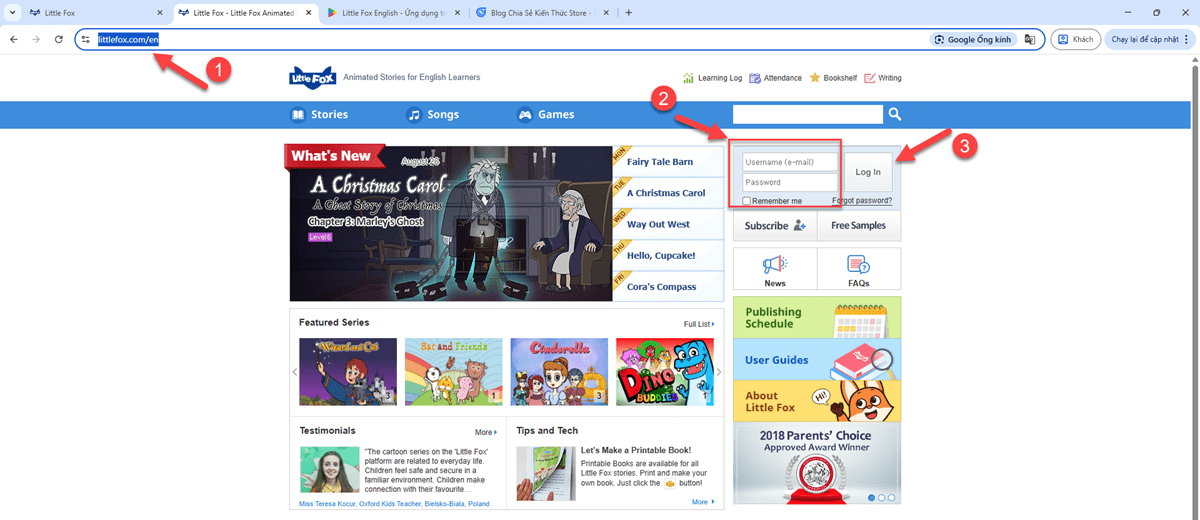Image resolution: width=1200 pixels, height=520 pixels.
Task: Switch to the Blog Chia Sẻ Kiến Thức tab
Action: pos(540,13)
